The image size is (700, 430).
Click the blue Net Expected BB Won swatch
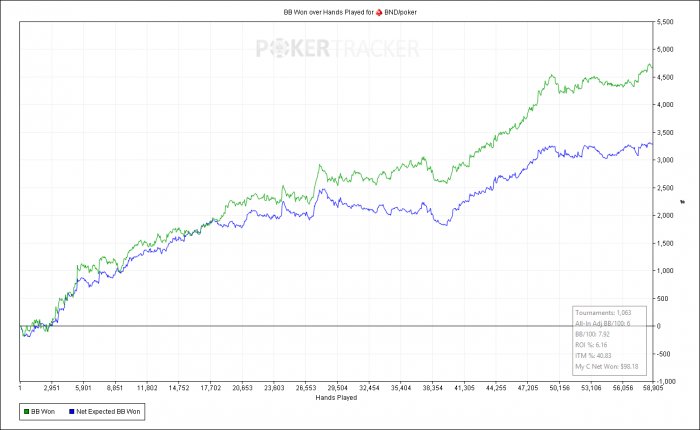tap(71, 412)
